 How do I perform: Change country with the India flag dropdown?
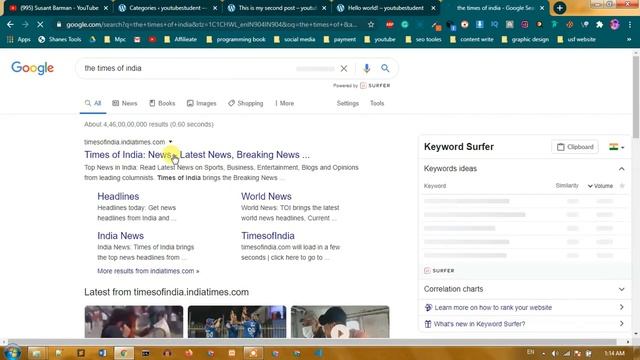click(616, 147)
